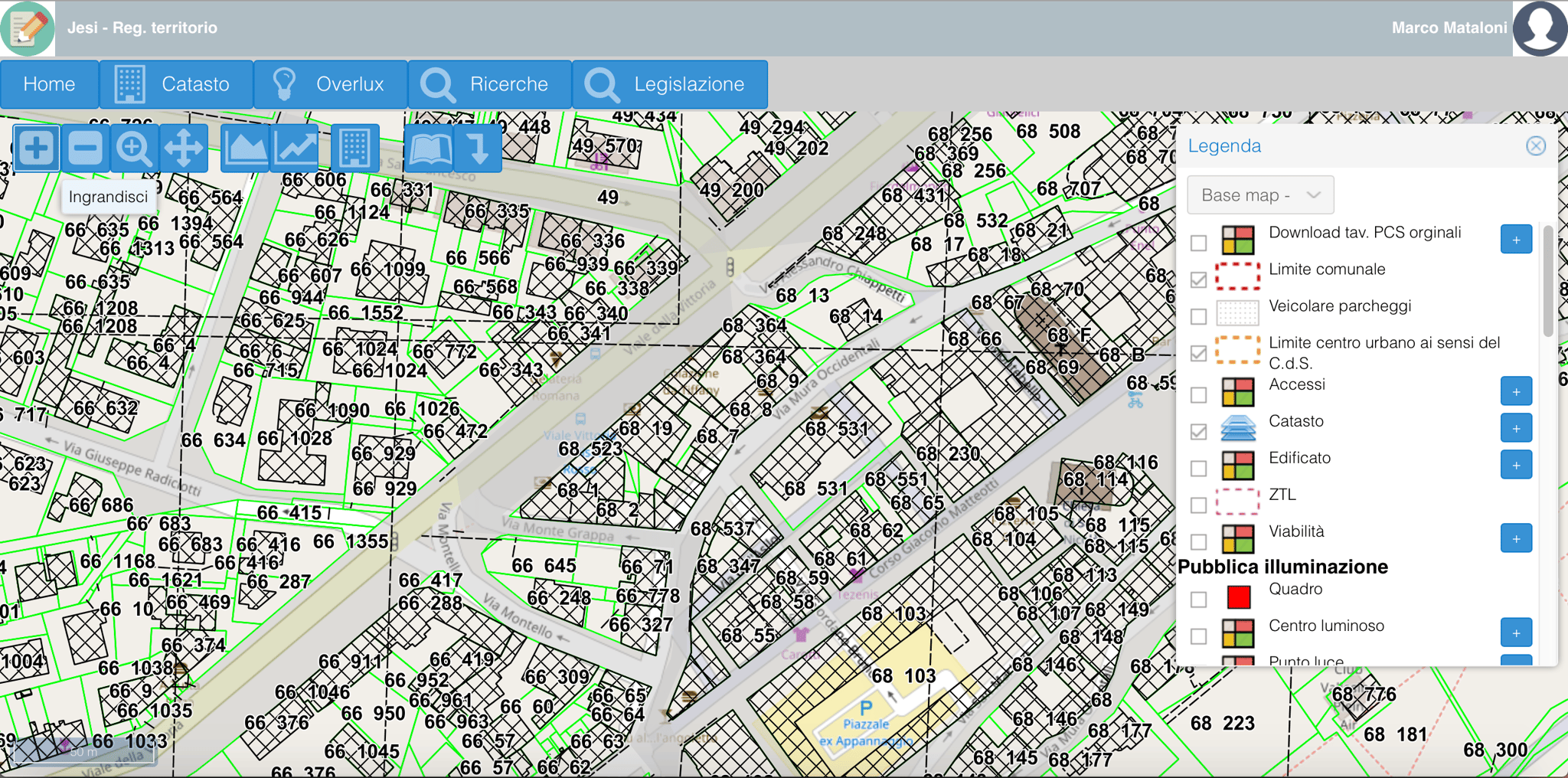Select the magnifier zoom tool
The image size is (1568, 778).
click(x=134, y=148)
